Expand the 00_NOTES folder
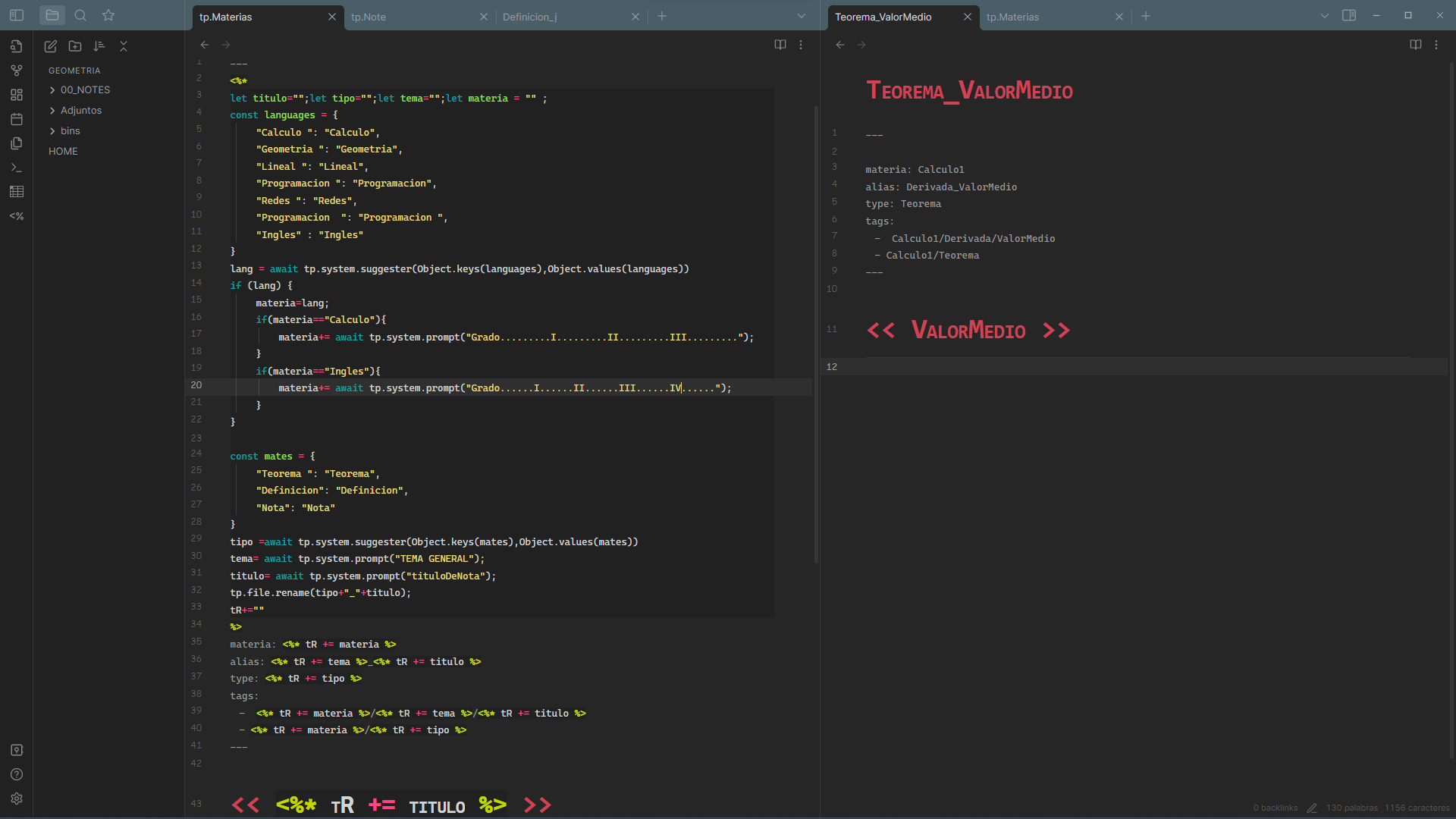The image size is (1456, 819). pyautogui.click(x=52, y=89)
